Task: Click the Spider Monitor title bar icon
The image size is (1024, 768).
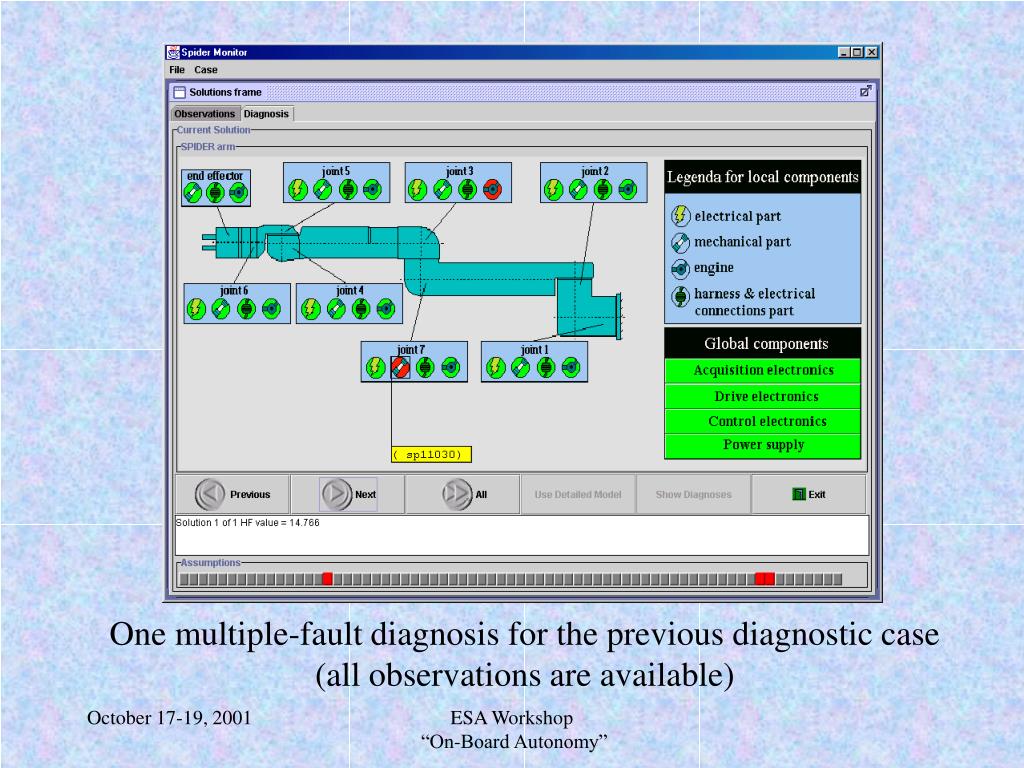Action: pyautogui.click(x=173, y=52)
